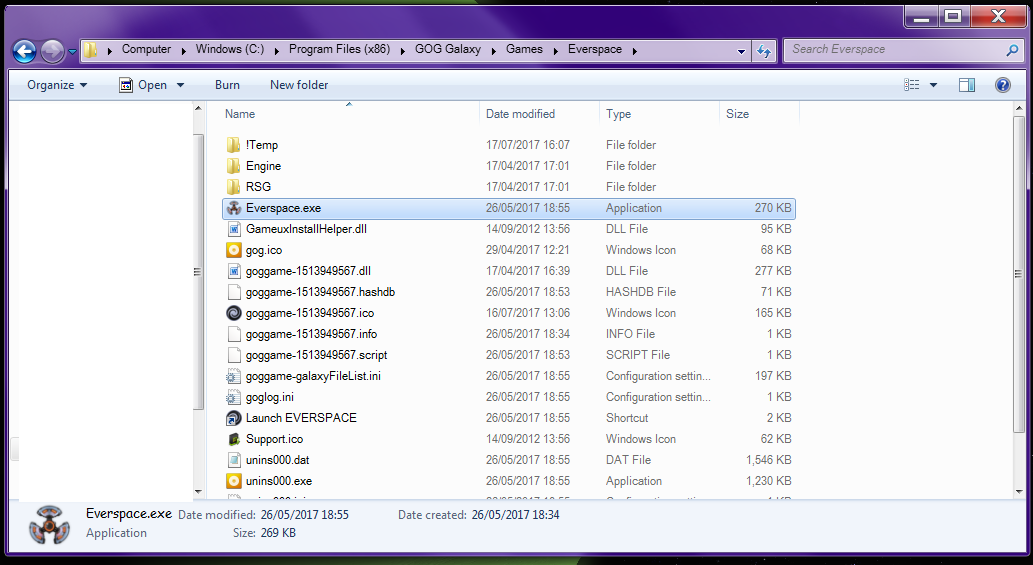Create a New folder
Viewport: 1033px width, 565px height.
point(299,85)
